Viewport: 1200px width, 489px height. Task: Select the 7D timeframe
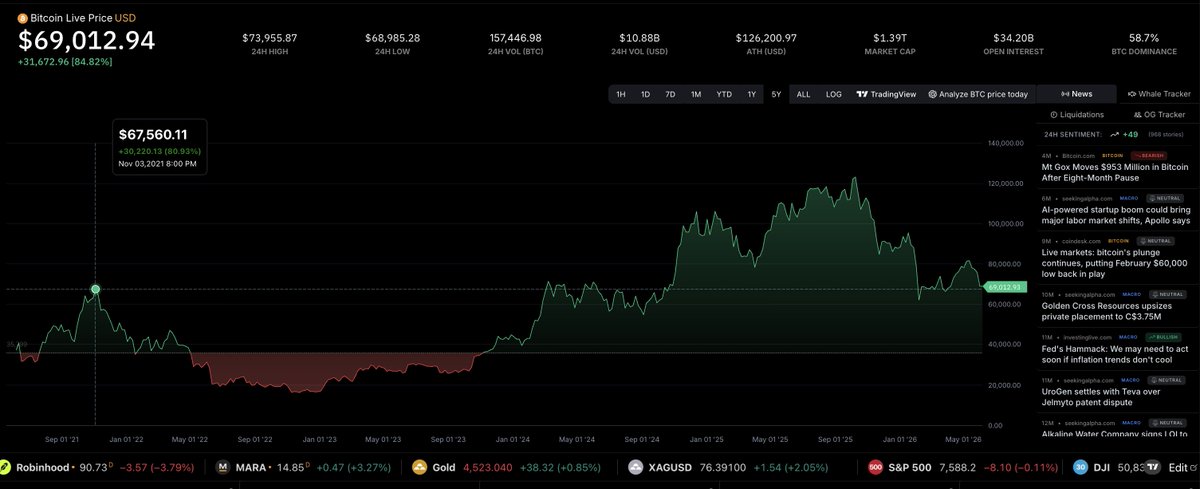point(670,94)
